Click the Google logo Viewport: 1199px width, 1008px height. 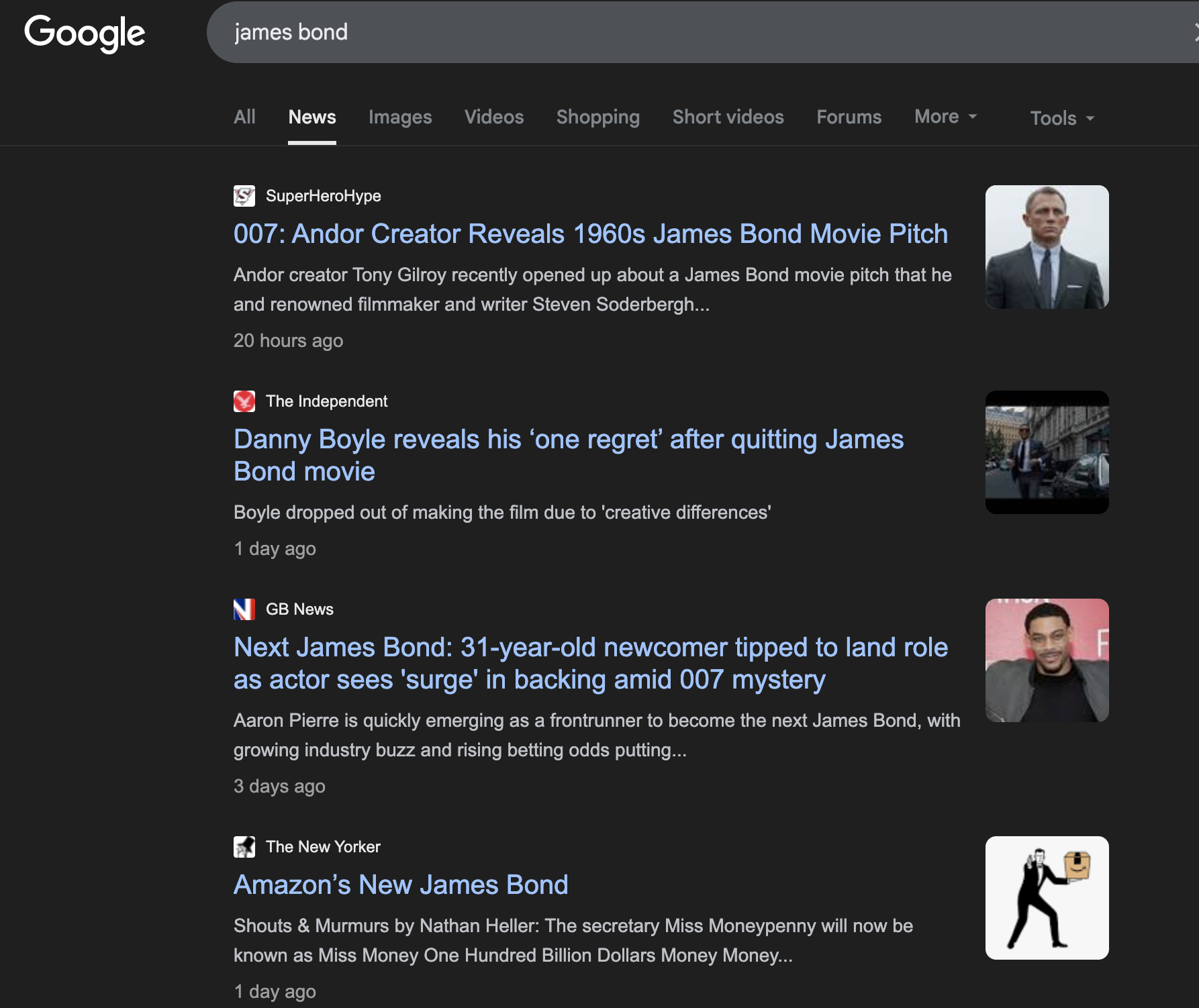pos(85,33)
